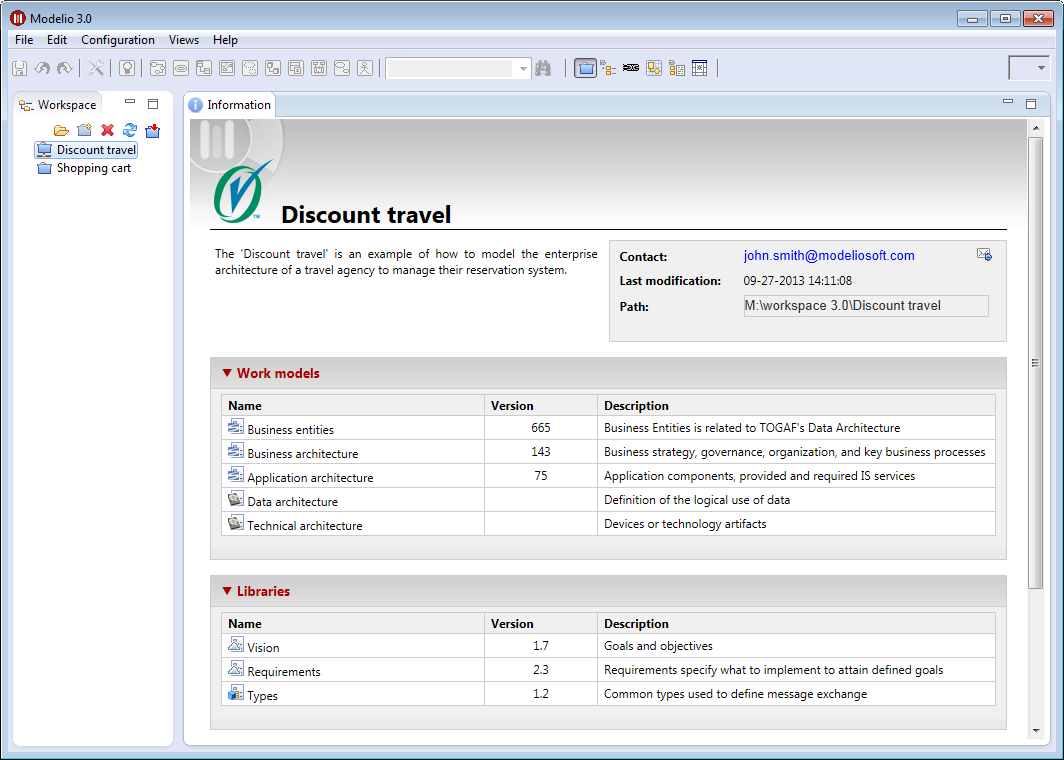Viewport: 1064px width, 760px height.
Task: Click Work models Version column header
Action: (541, 406)
